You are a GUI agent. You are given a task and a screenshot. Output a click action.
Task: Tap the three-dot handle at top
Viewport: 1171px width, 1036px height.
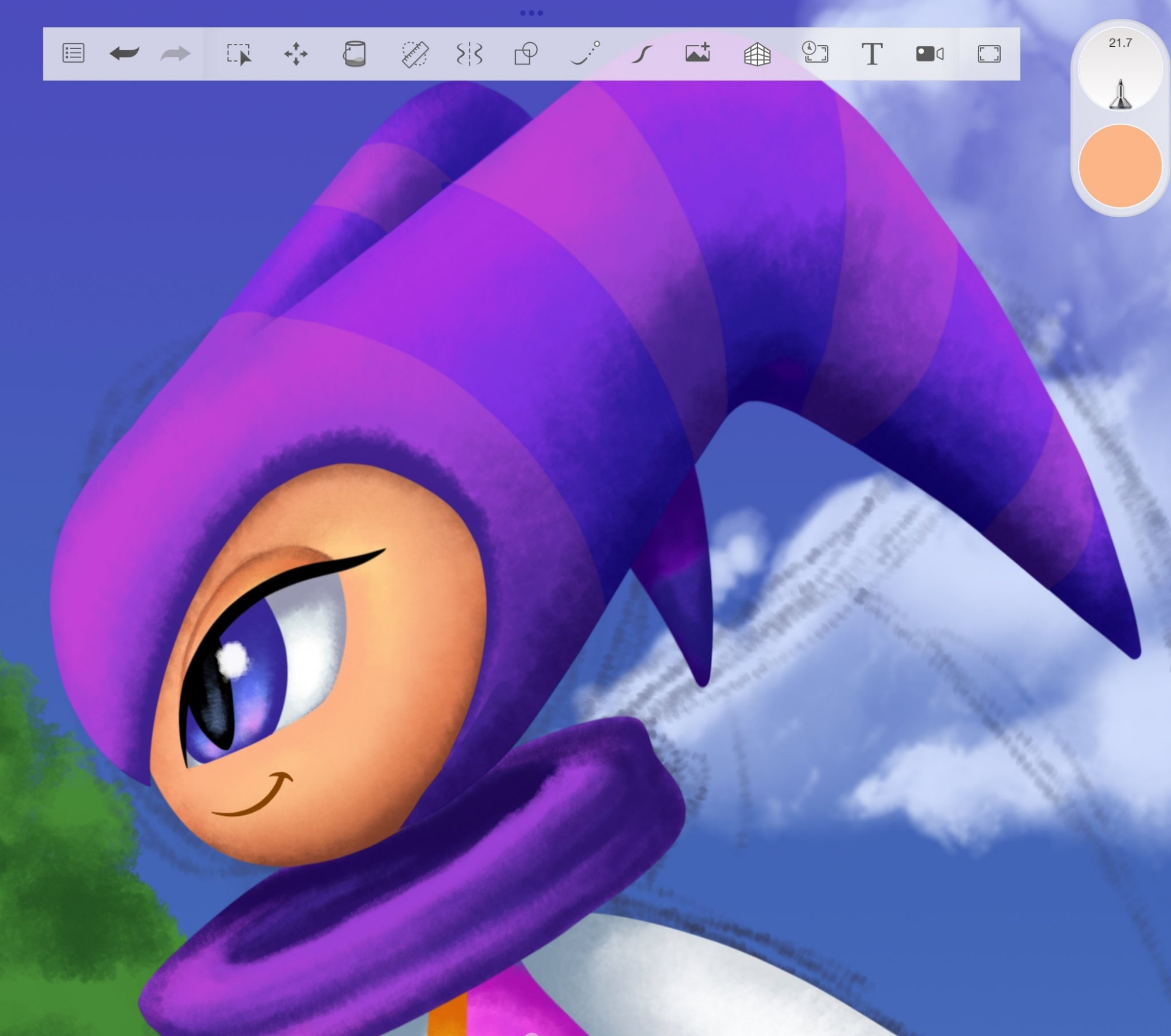(532, 13)
